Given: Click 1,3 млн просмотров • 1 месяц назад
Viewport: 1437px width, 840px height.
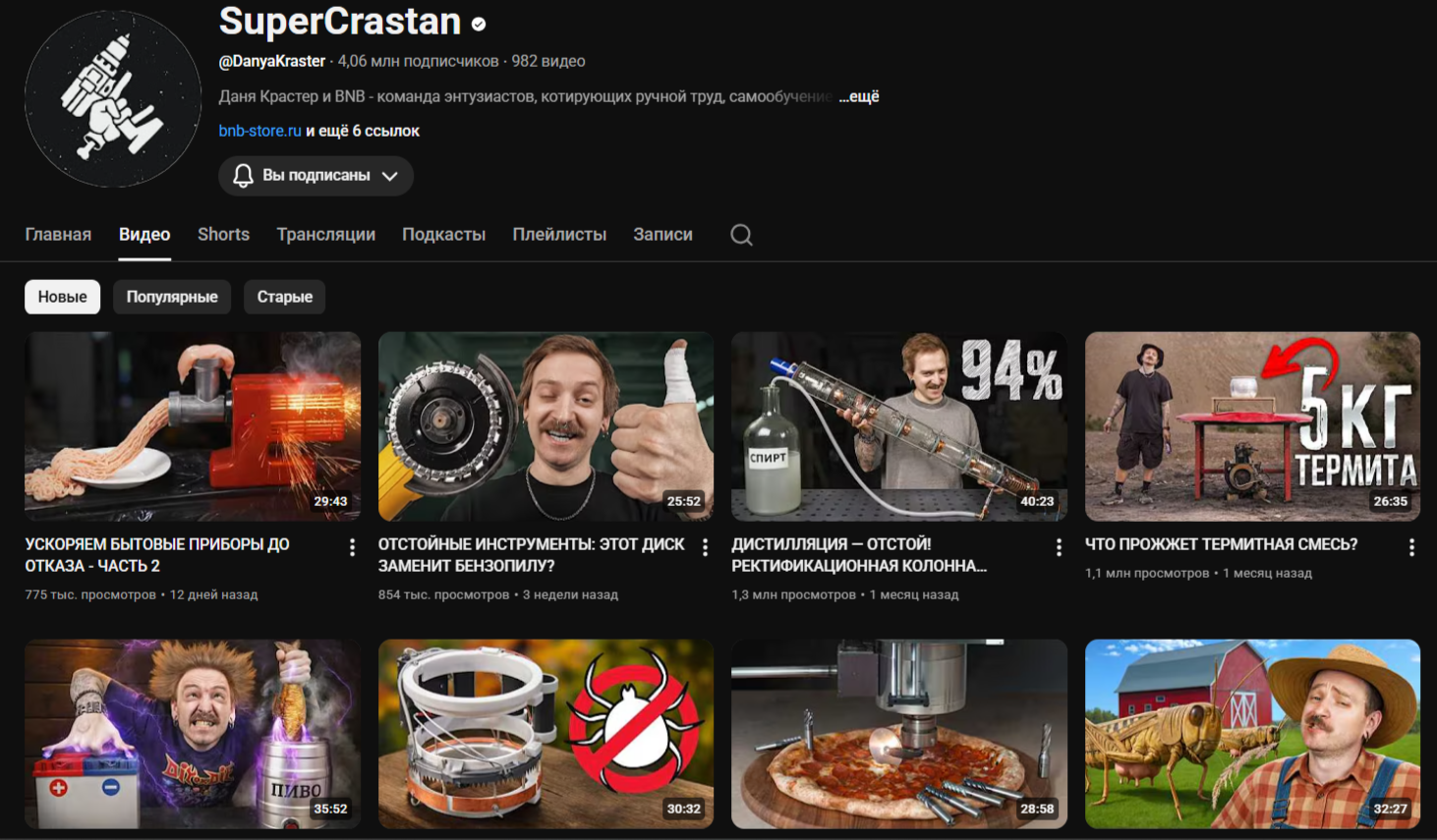Looking at the screenshot, I should [x=845, y=594].
